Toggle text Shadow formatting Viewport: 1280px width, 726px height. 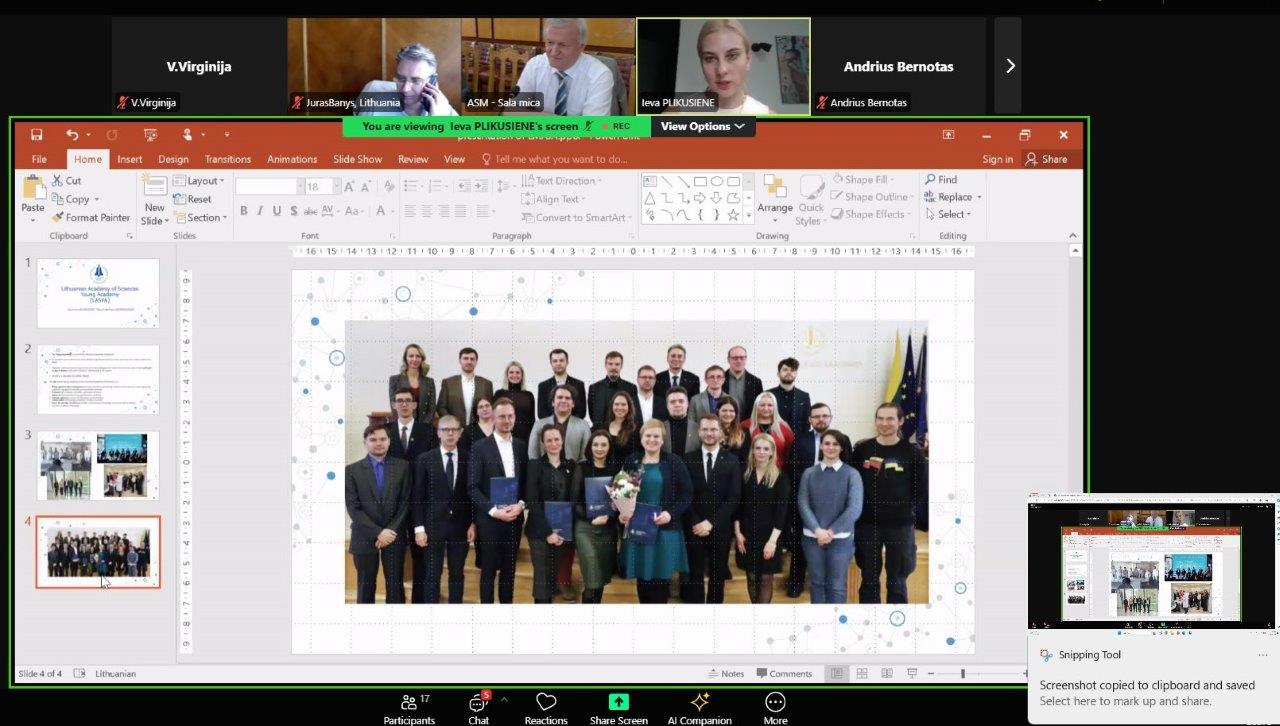pyautogui.click(x=293, y=211)
